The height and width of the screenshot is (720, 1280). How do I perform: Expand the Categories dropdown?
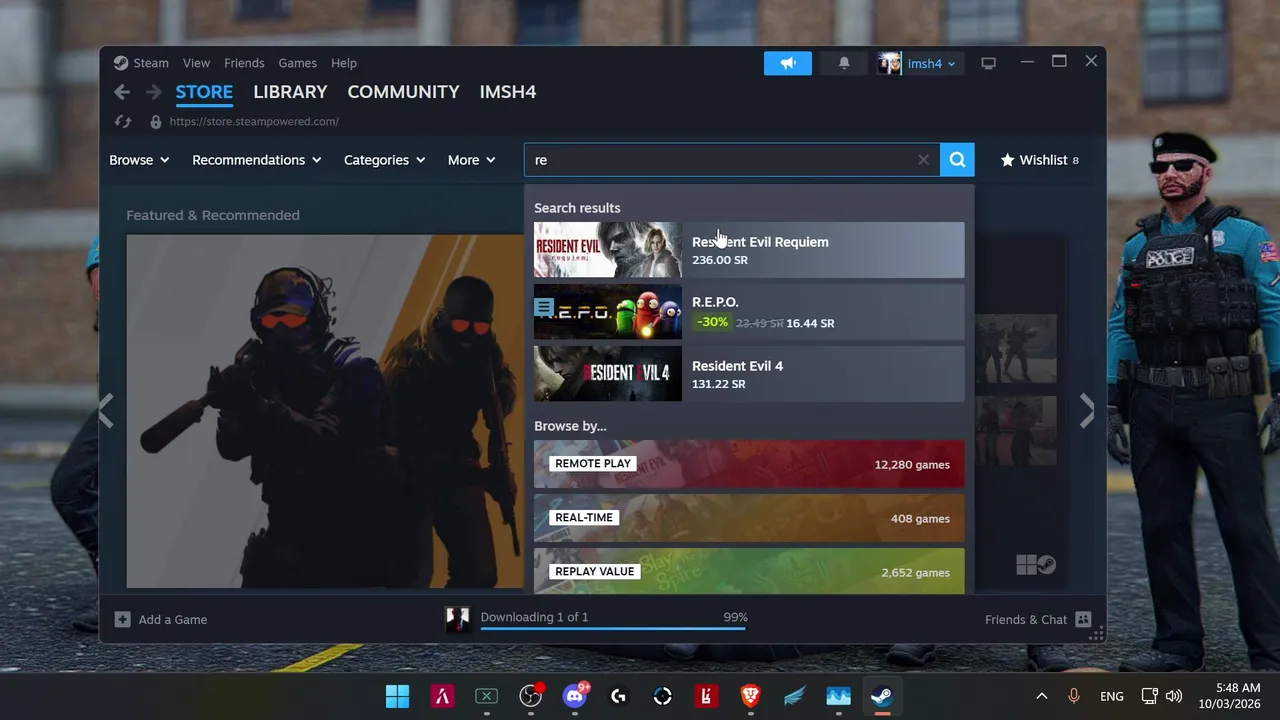pyautogui.click(x=385, y=160)
